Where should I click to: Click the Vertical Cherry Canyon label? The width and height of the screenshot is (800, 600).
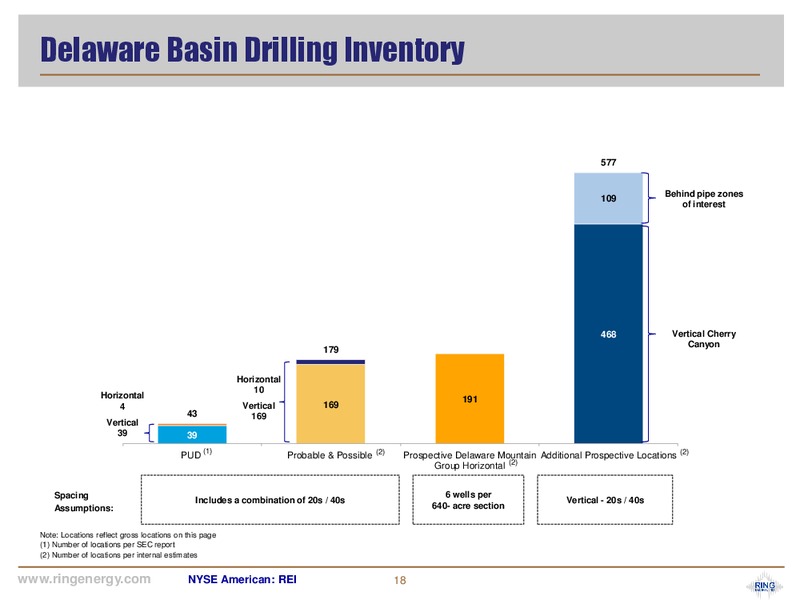704,339
